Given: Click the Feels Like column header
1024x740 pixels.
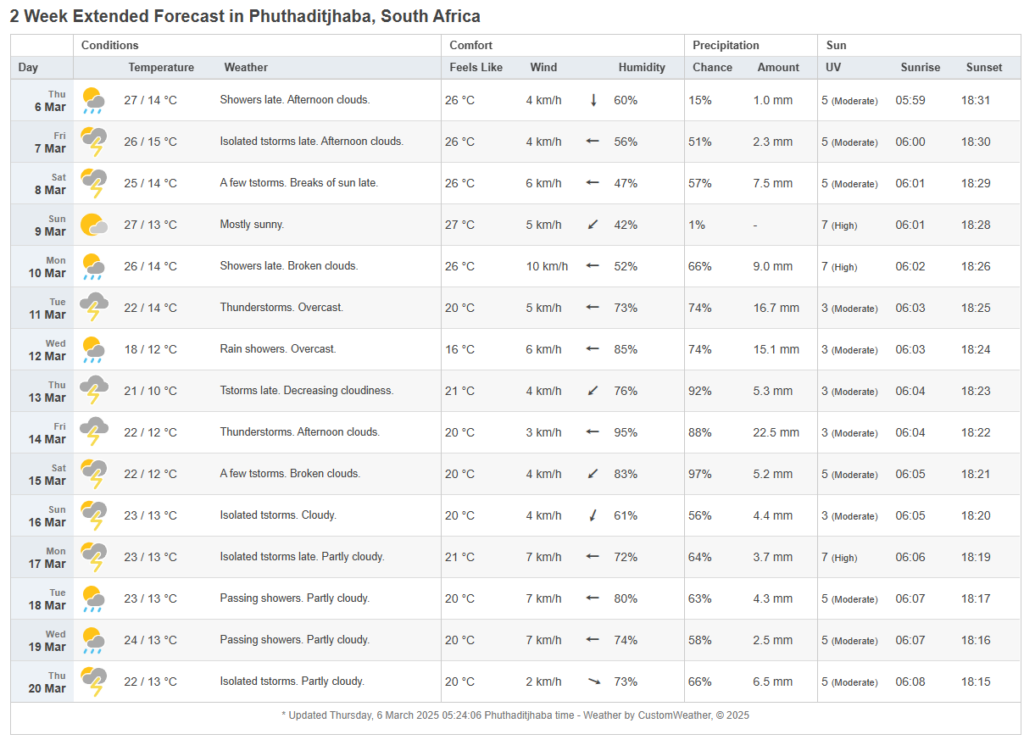Looking at the screenshot, I should point(476,67).
